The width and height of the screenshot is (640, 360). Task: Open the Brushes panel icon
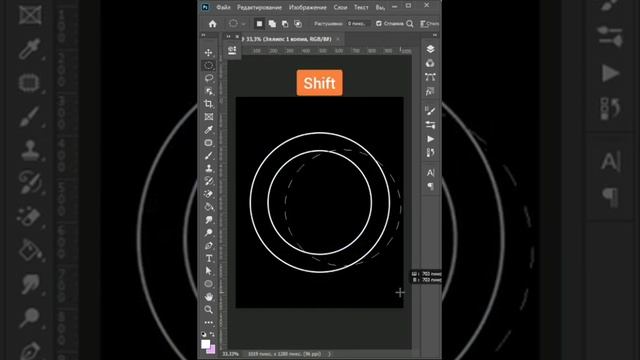point(430,111)
